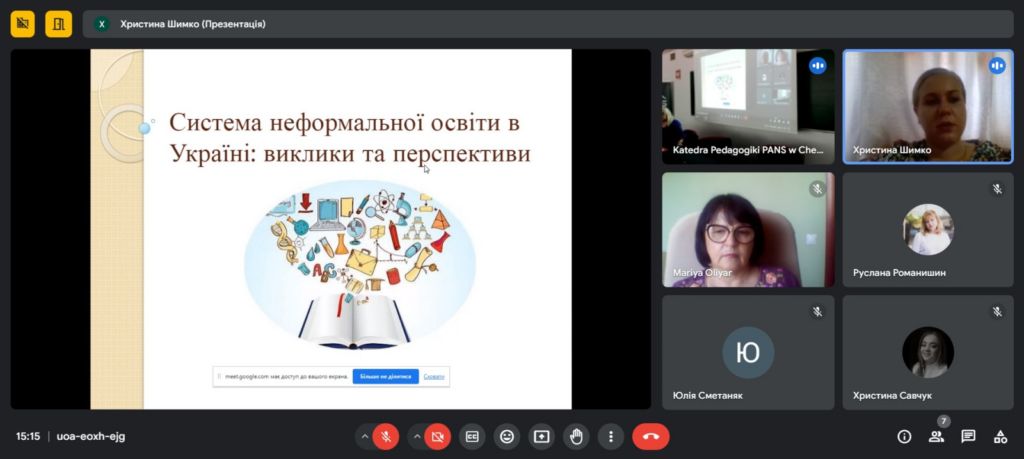Open the meeting chat panel
Screen dimensions: 1024x459
[968, 436]
